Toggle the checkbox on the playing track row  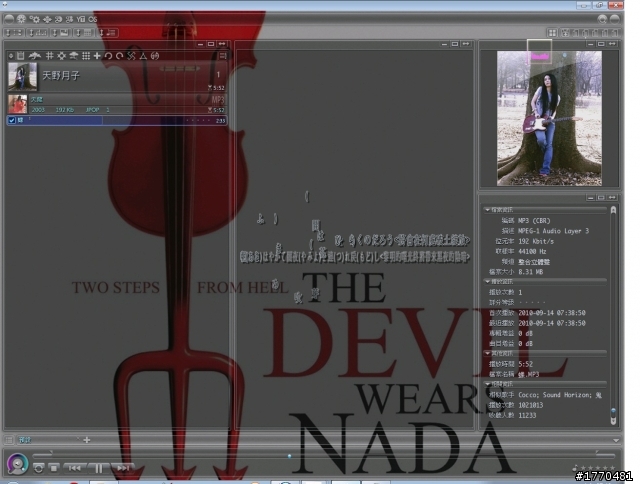pos(12,120)
